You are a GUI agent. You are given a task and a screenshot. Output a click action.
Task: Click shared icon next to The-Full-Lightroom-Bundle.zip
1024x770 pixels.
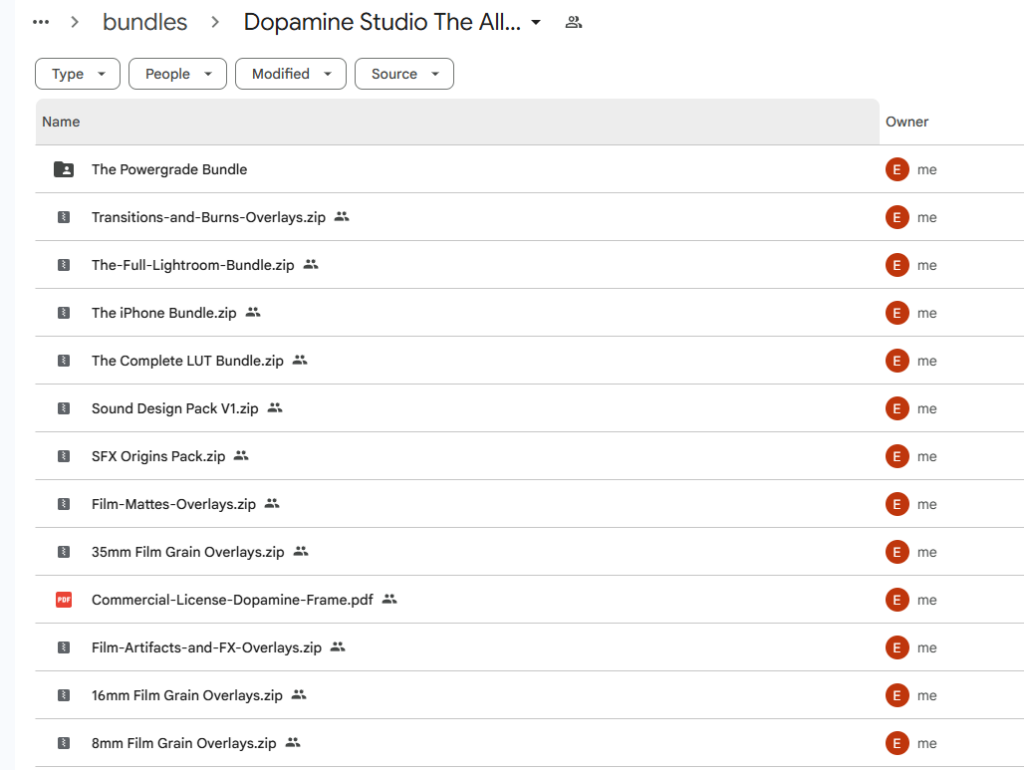[x=311, y=264]
